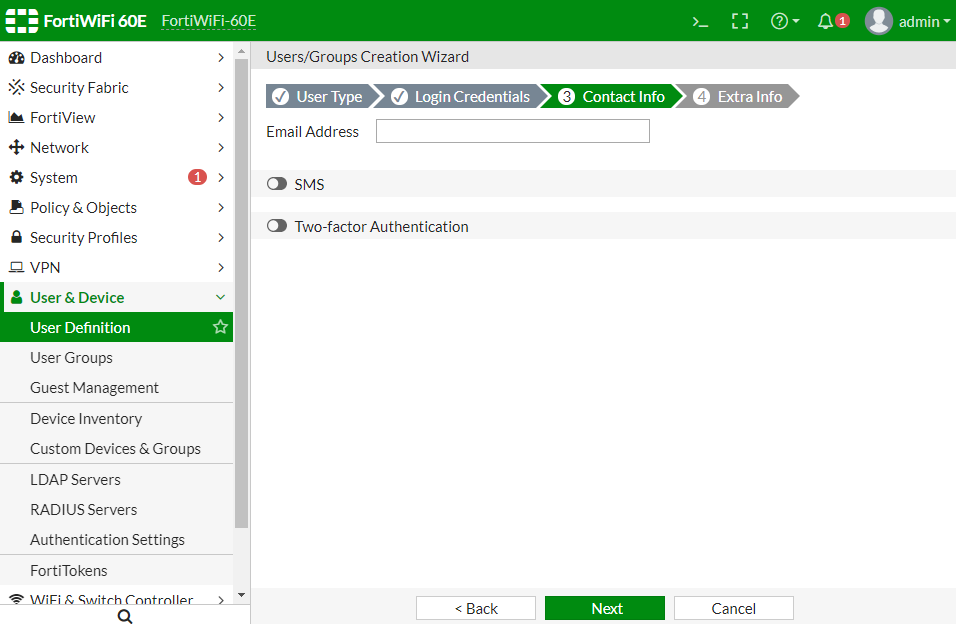
Task: Click the System gear icon
Action: [x=16, y=178]
